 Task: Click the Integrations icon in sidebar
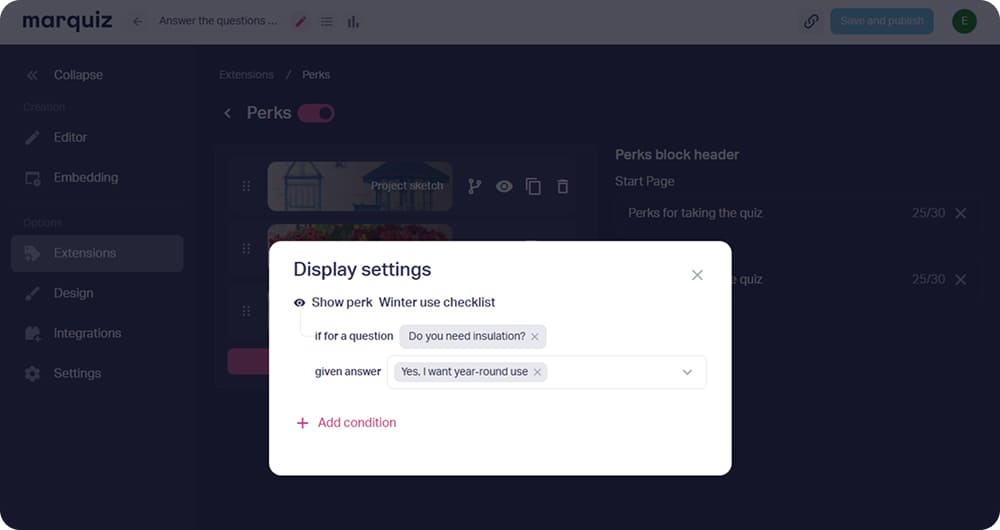tap(33, 334)
